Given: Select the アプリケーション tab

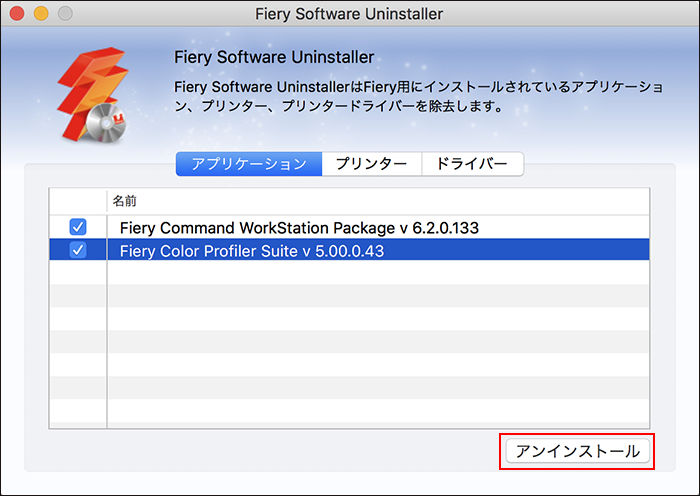Looking at the screenshot, I should (249, 164).
